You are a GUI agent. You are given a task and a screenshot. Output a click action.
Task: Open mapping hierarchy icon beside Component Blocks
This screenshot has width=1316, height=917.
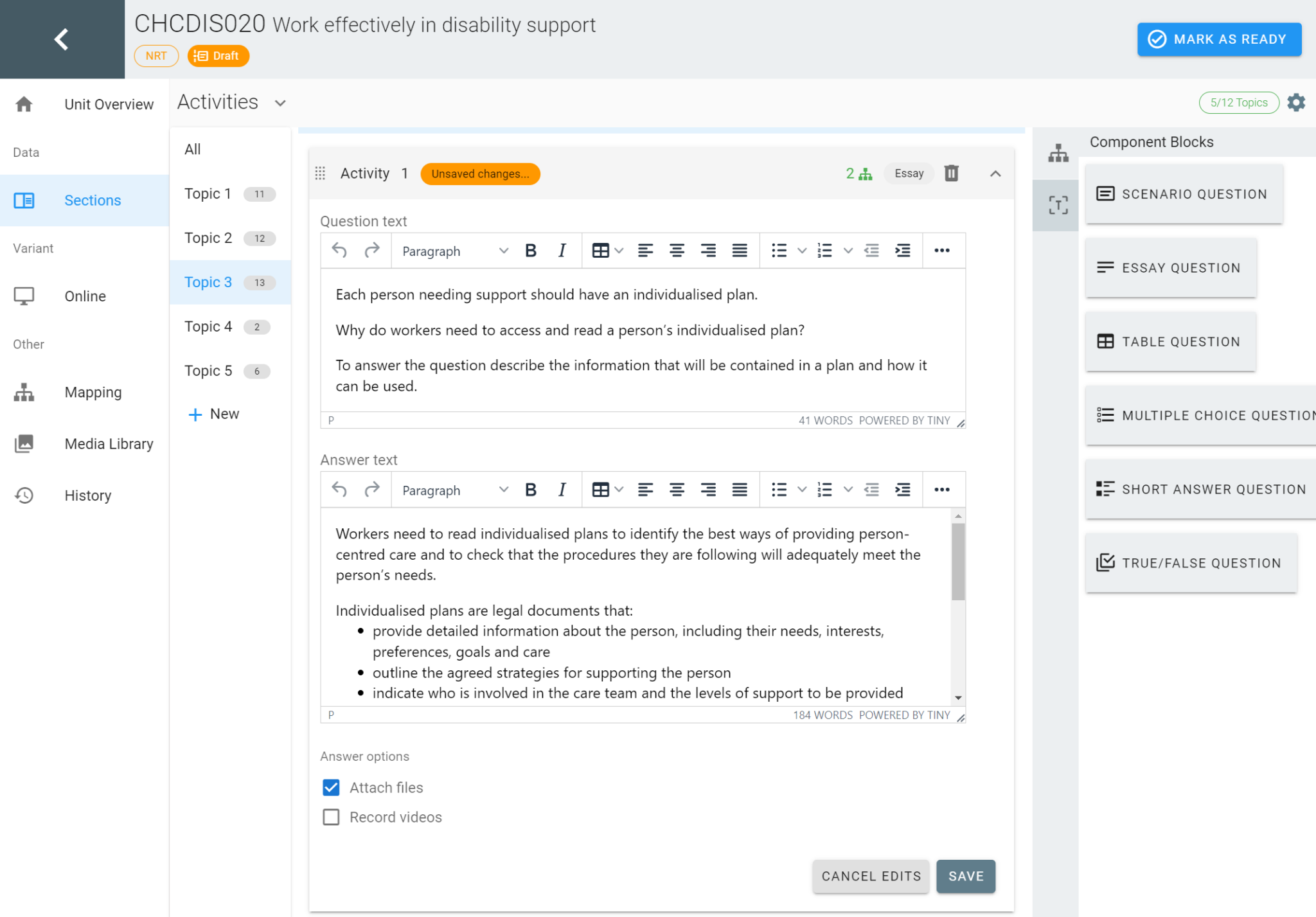point(1058,153)
